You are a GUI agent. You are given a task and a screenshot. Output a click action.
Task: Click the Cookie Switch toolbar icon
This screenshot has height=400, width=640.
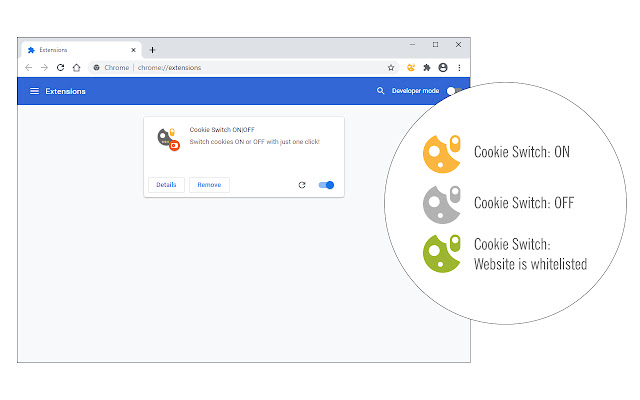click(x=411, y=68)
